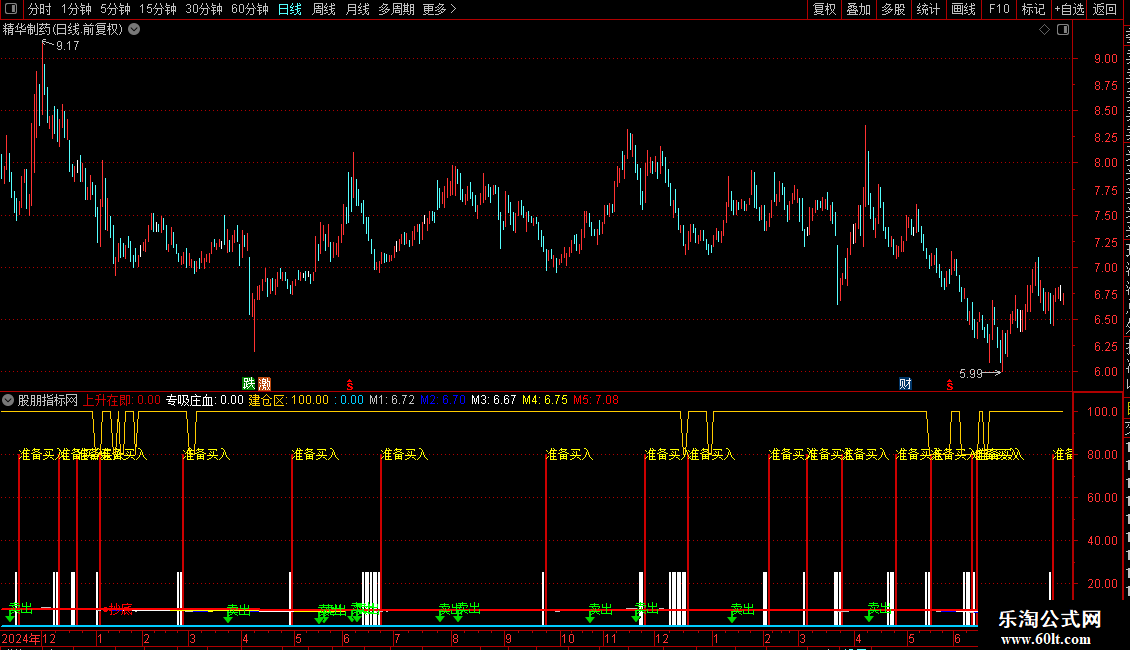Open the 复权 adjustment menu

(x=824, y=9)
